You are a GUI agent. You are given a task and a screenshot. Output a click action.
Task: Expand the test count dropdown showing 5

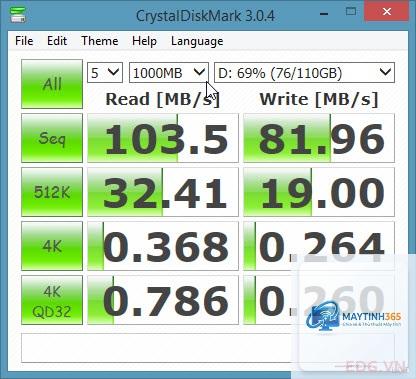point(105,72)
